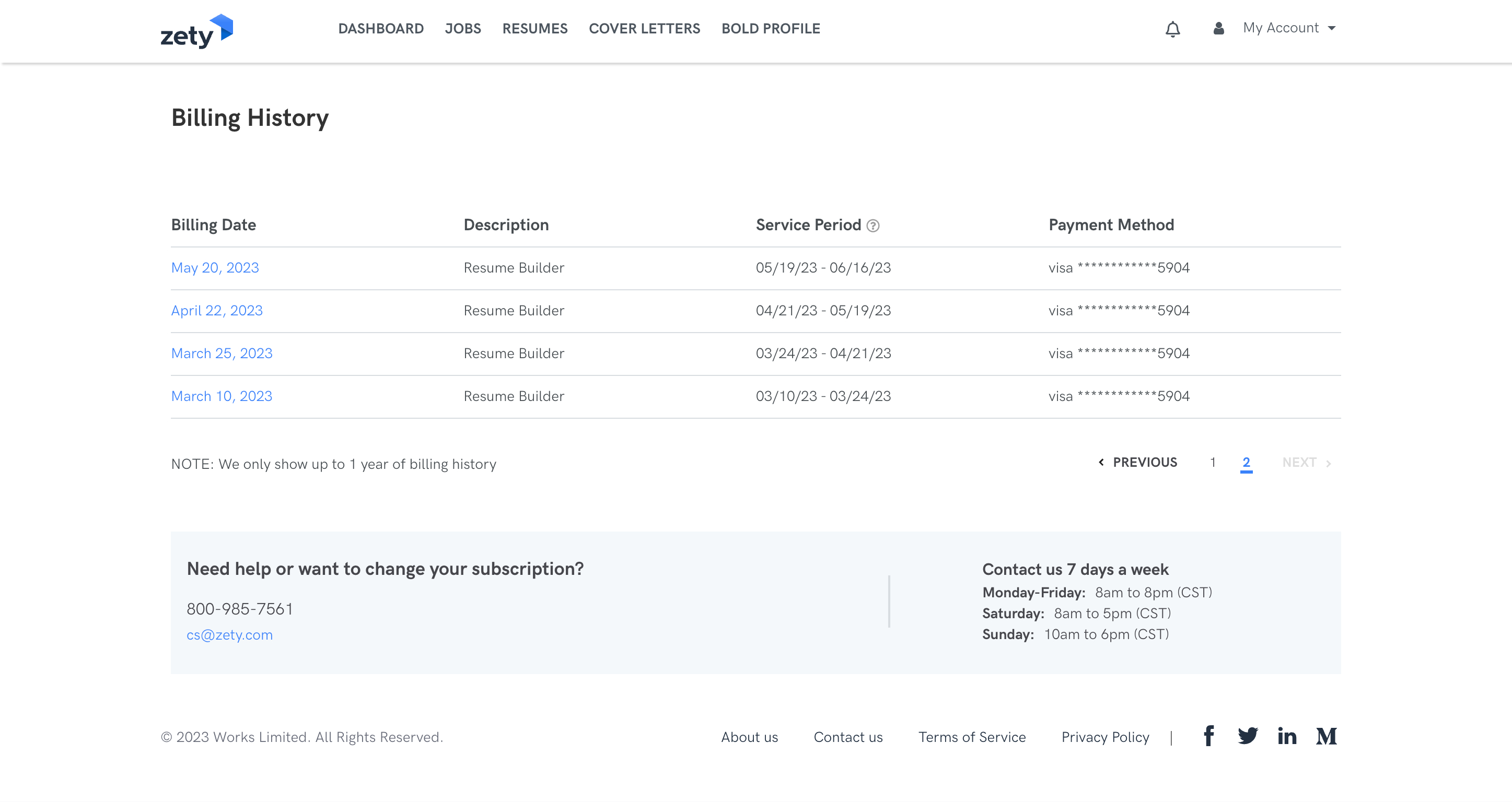Open the May 20, 2023 invoice
The height and width of the screenshot is (802, 1512).
(x=215, y=267)
